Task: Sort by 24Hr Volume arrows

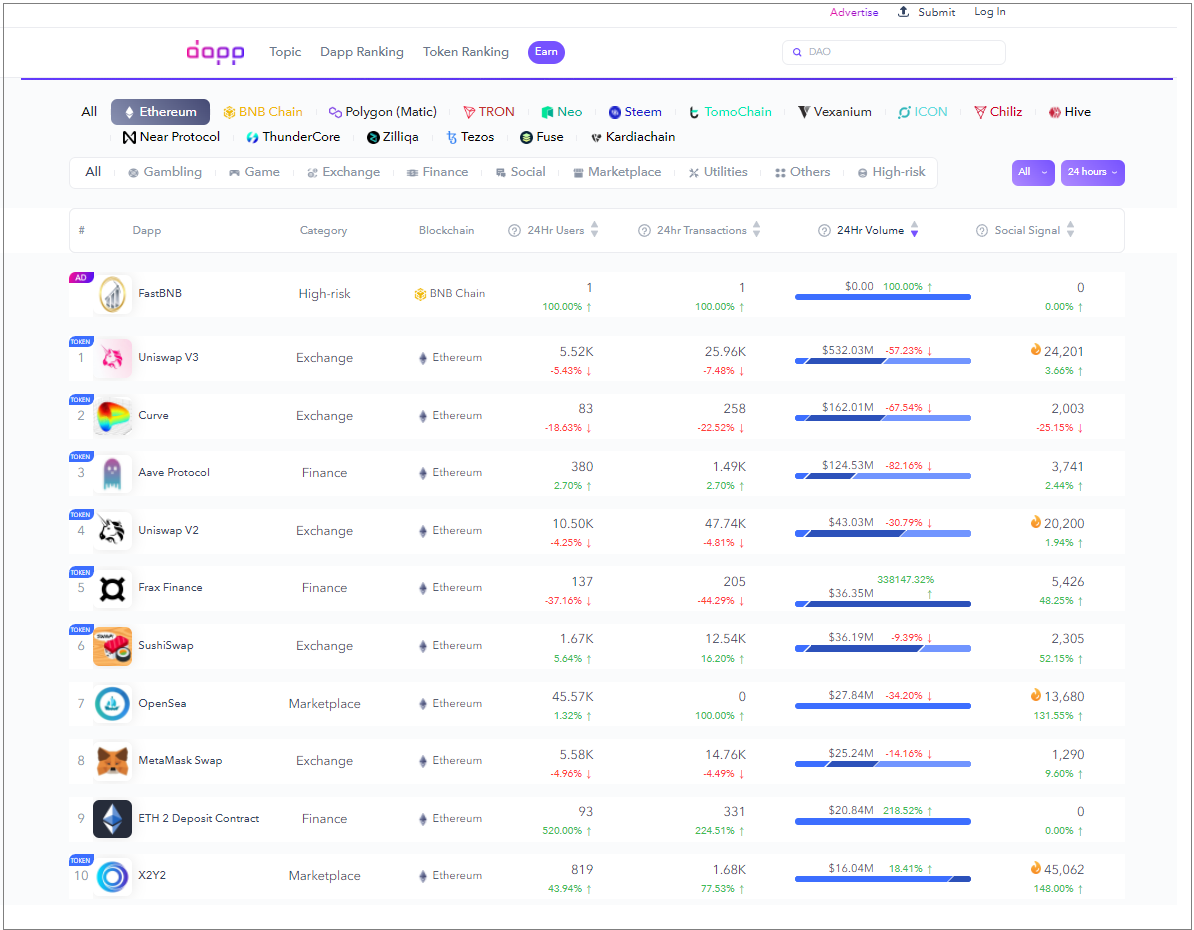Action: 915,229
